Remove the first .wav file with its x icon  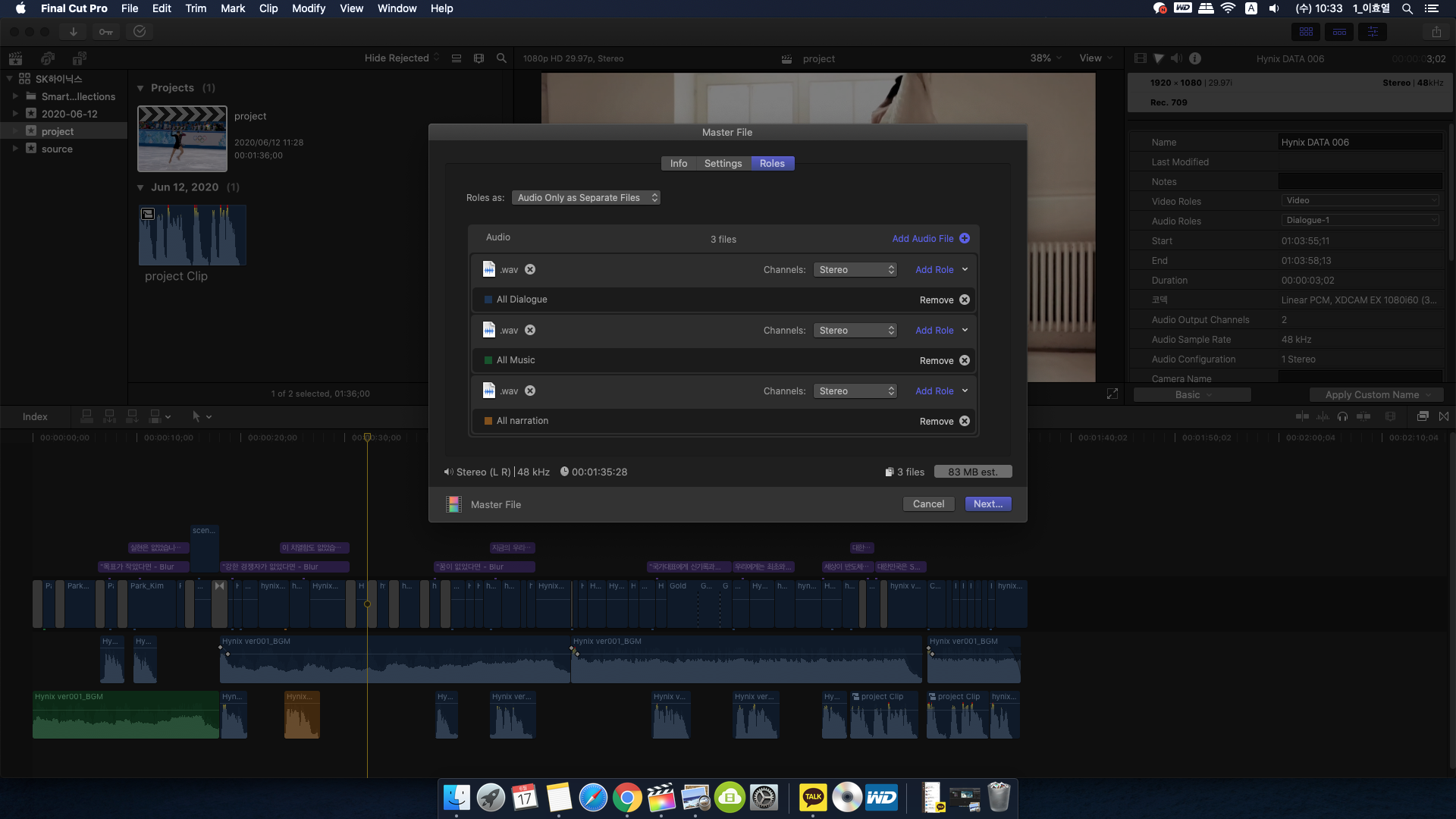[x=530, y=269]
